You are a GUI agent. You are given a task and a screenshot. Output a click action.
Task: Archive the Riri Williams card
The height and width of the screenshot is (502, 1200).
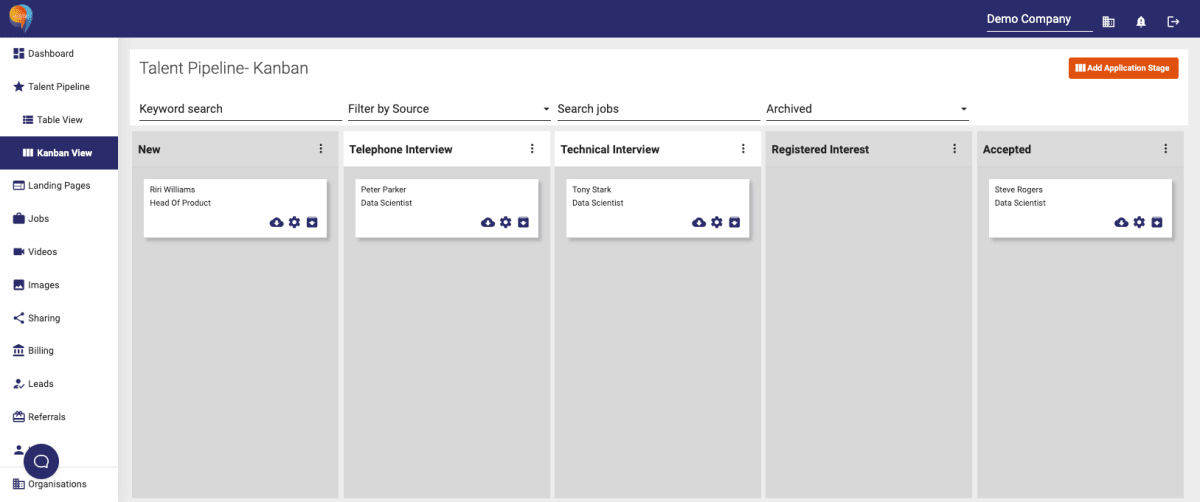click(x=312, y=222)
